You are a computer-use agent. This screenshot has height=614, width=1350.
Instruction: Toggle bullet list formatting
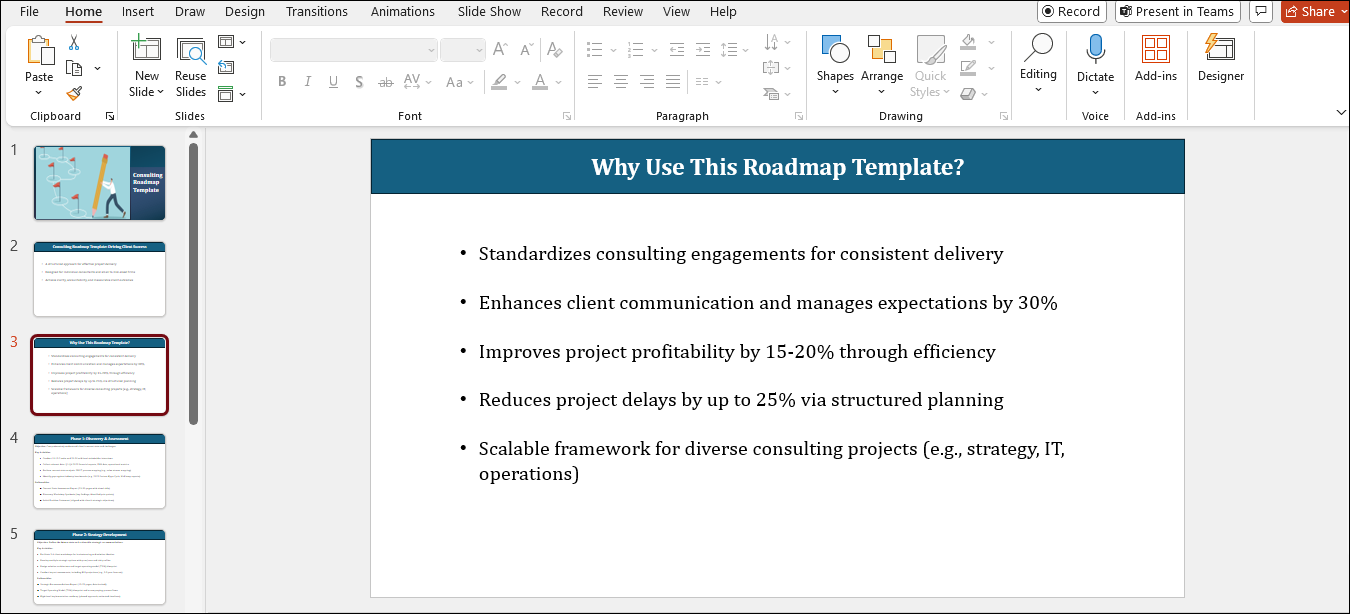pos(595,49)
